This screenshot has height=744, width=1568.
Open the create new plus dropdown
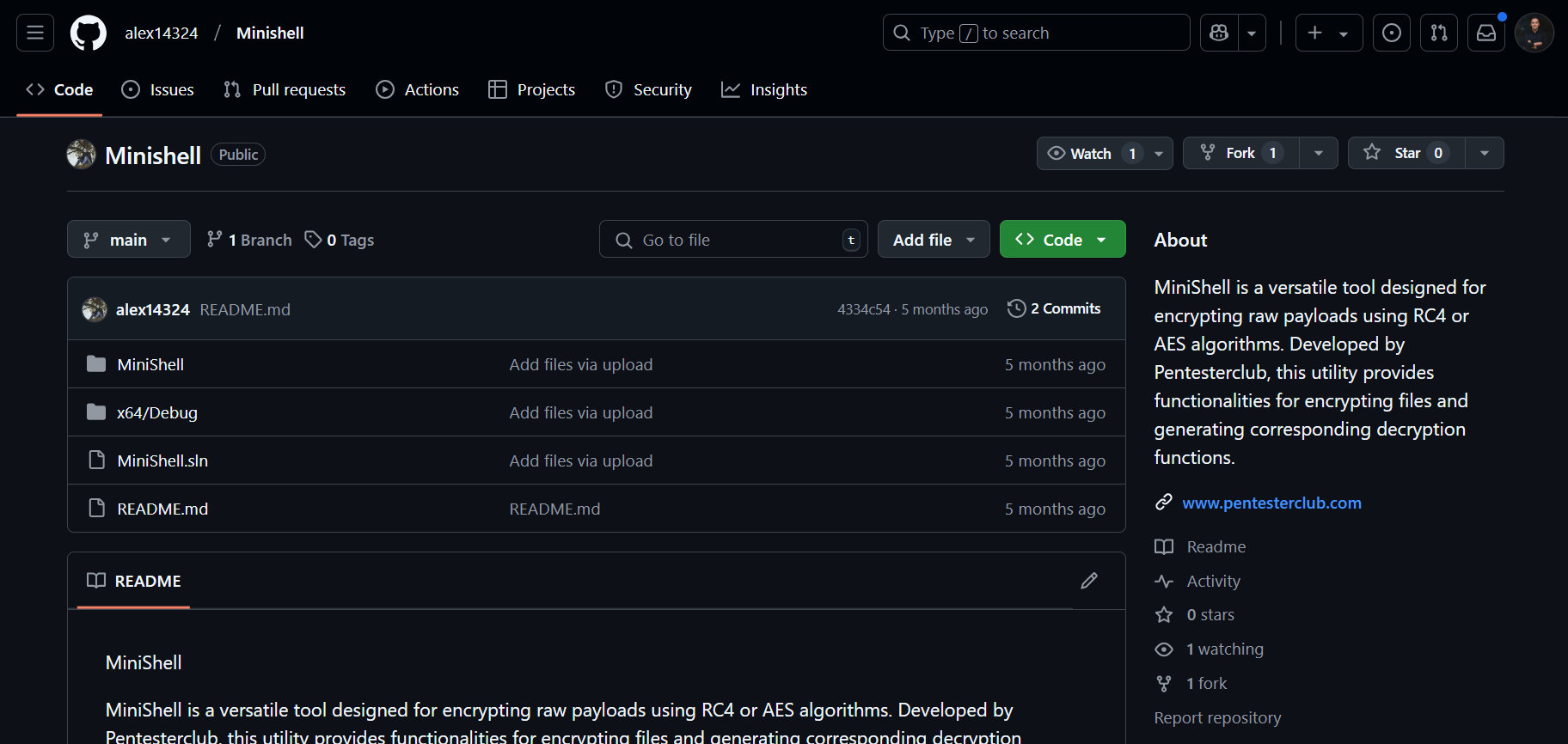[1328, 33]
